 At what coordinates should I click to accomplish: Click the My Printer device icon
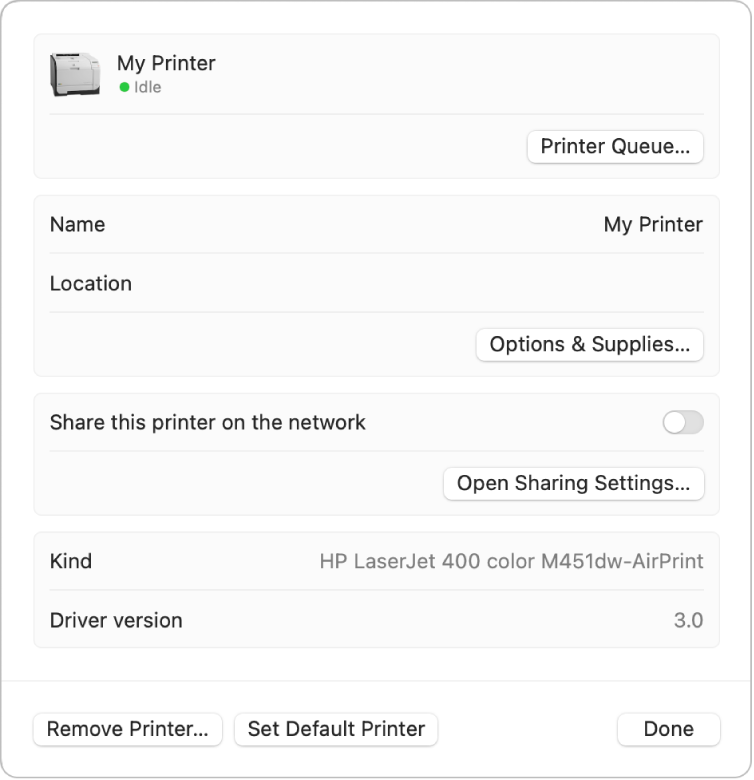point(75,74)
